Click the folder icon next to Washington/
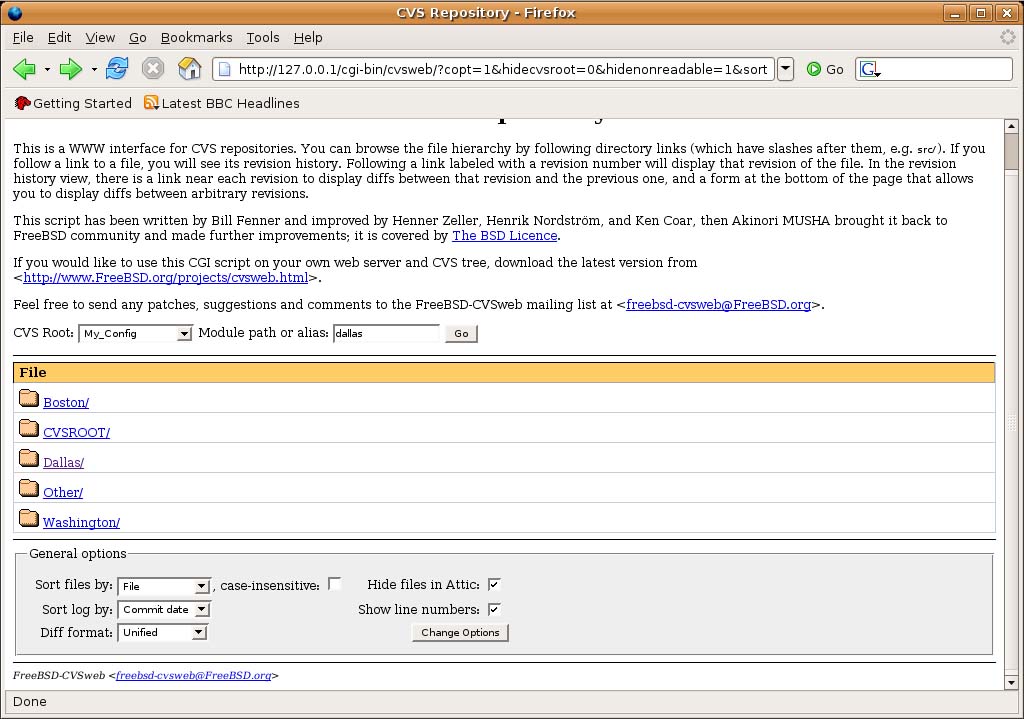Image resolution: width=1024 pixels, height=719 pixels. point(29,518)
